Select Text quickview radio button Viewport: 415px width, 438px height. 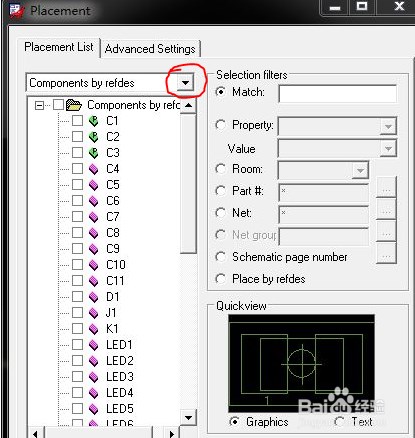pos(339,422)
